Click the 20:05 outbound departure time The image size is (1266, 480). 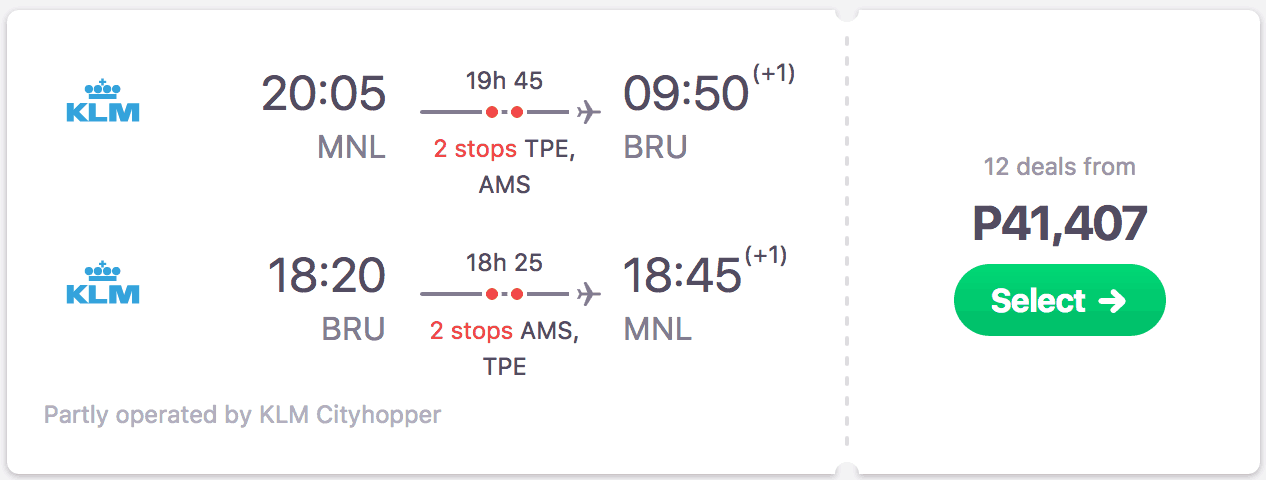click(x=323, y=95)
